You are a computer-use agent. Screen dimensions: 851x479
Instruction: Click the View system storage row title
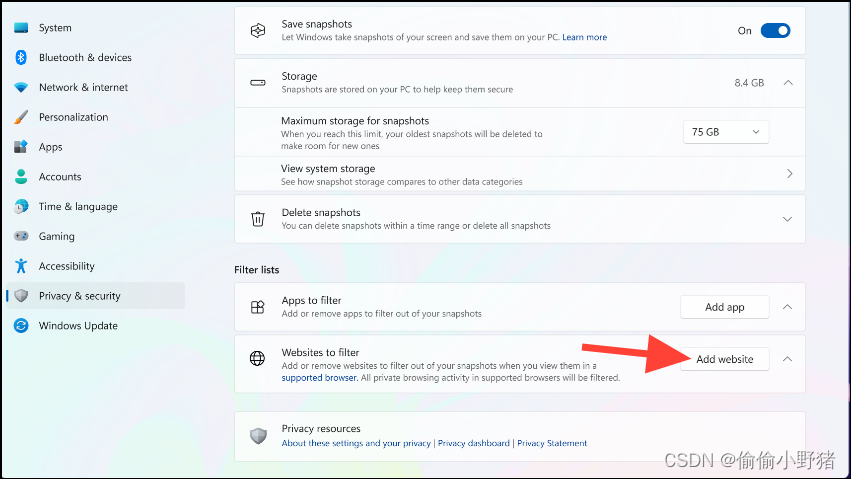[x=328, y=169]
